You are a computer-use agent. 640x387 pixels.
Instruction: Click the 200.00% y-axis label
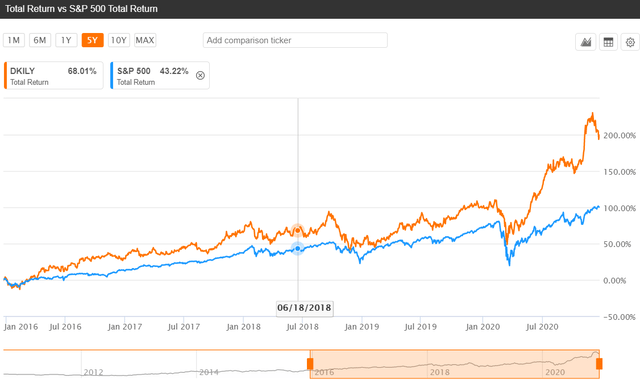pyautogui.click(x=620, y=136)
